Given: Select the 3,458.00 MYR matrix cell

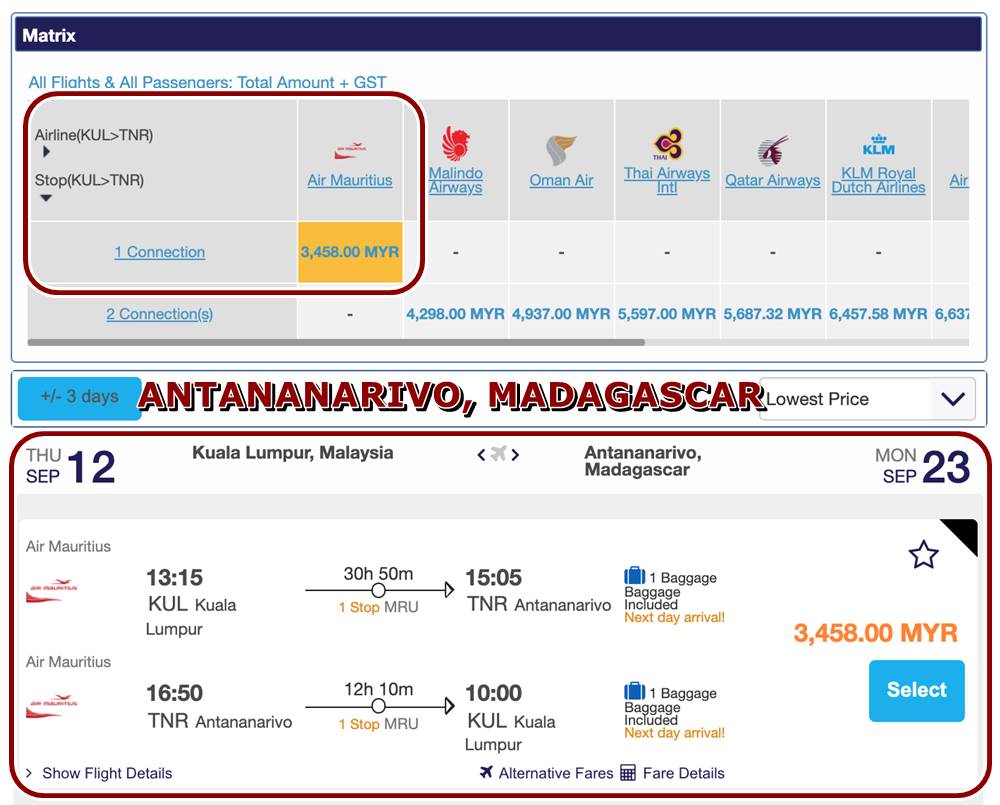Looking at the screenshot, I should [x=350, y=252].
